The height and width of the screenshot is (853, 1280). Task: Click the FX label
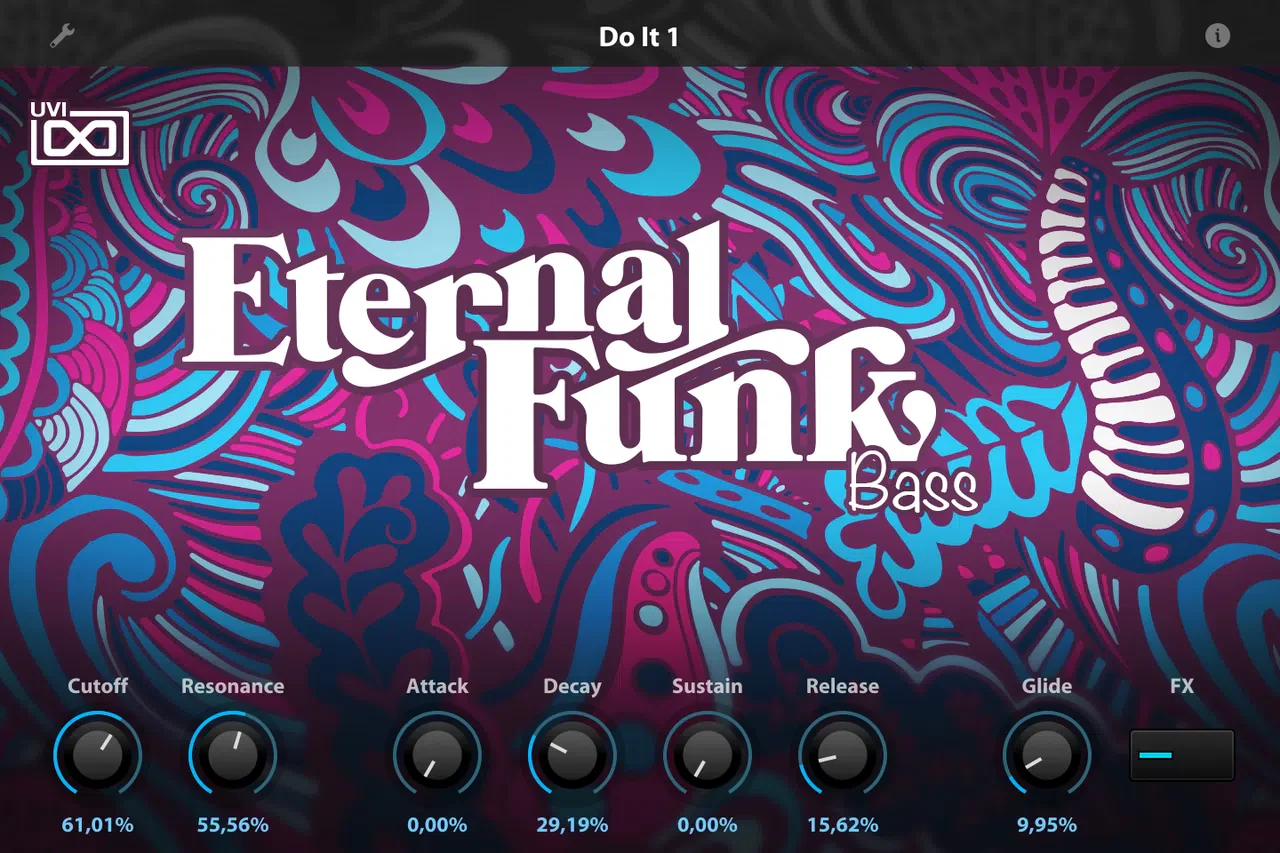click(x=1182, y=686)
